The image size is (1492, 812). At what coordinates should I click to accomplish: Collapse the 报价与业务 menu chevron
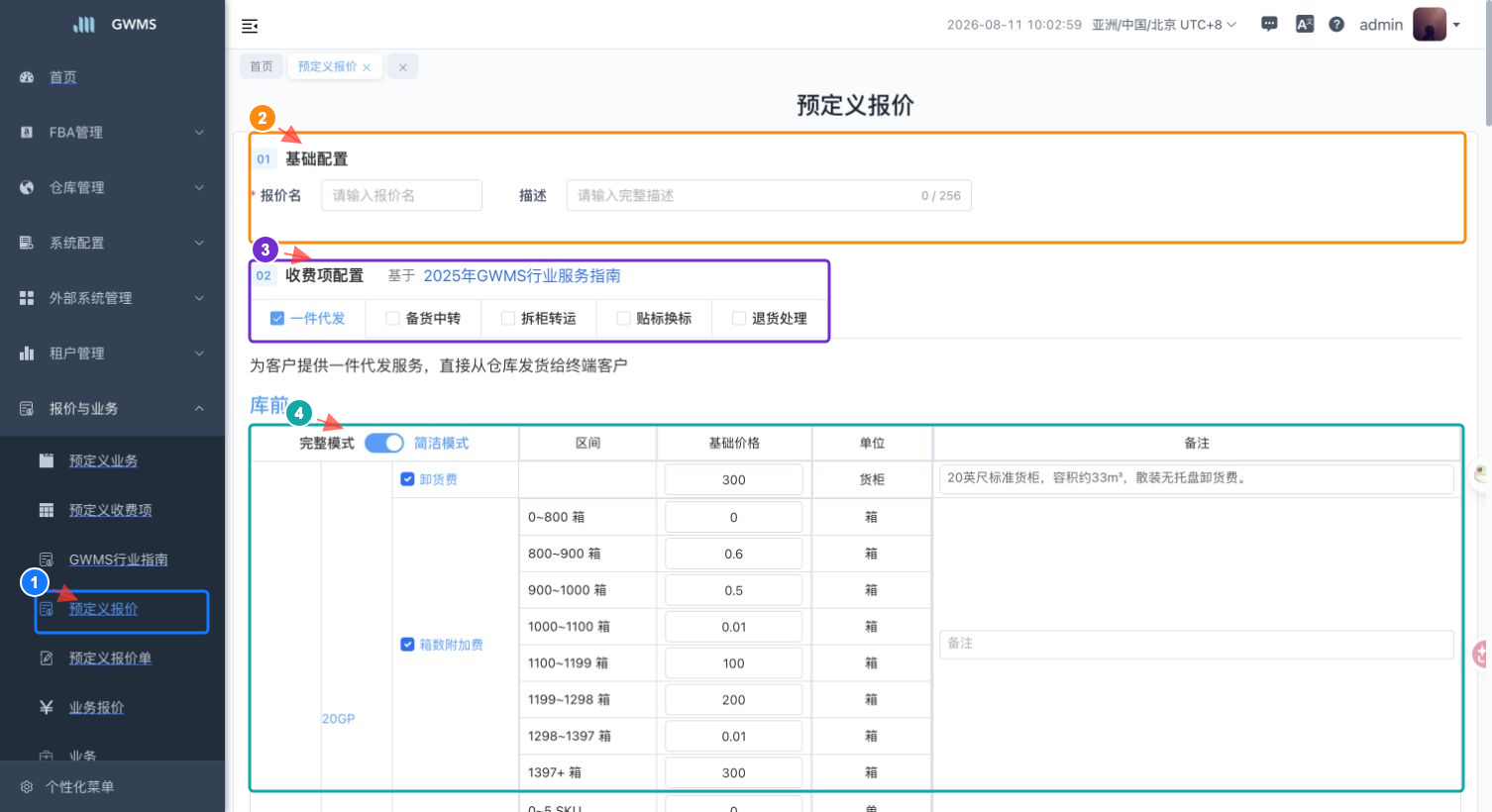(x=199, y=409)
